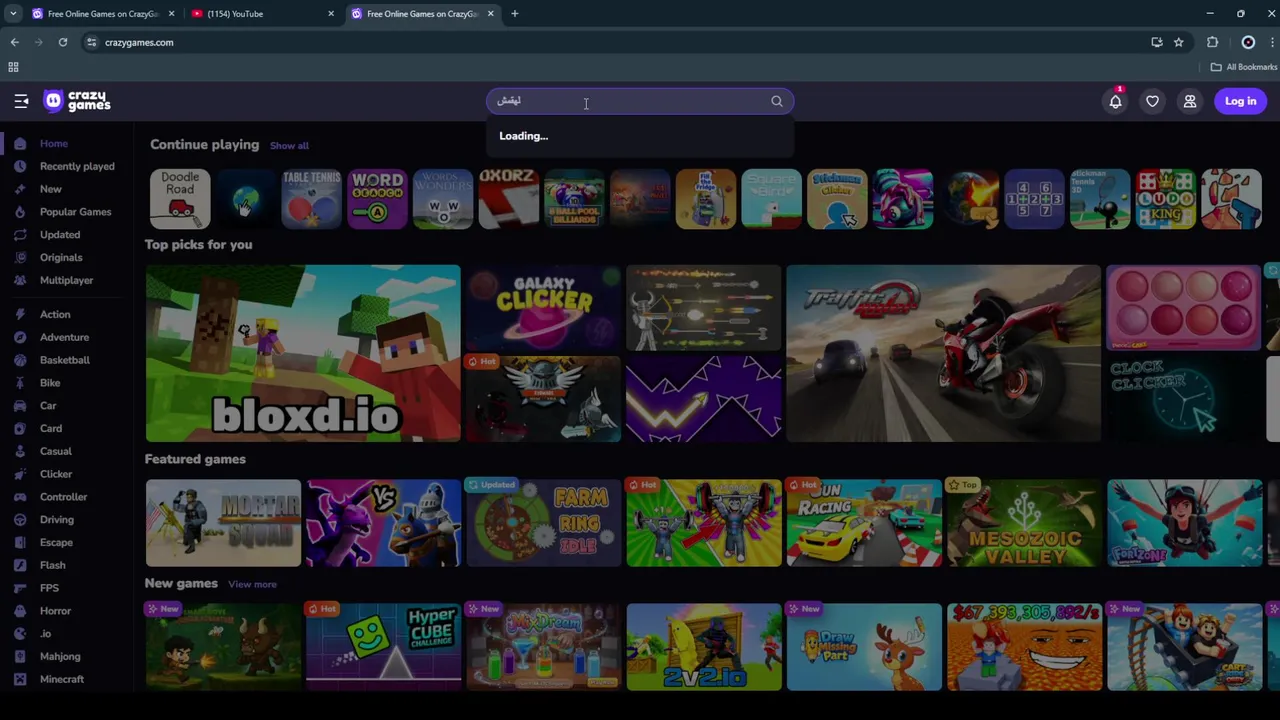Open Table Tennis game thumbnail

click(311, 198)
